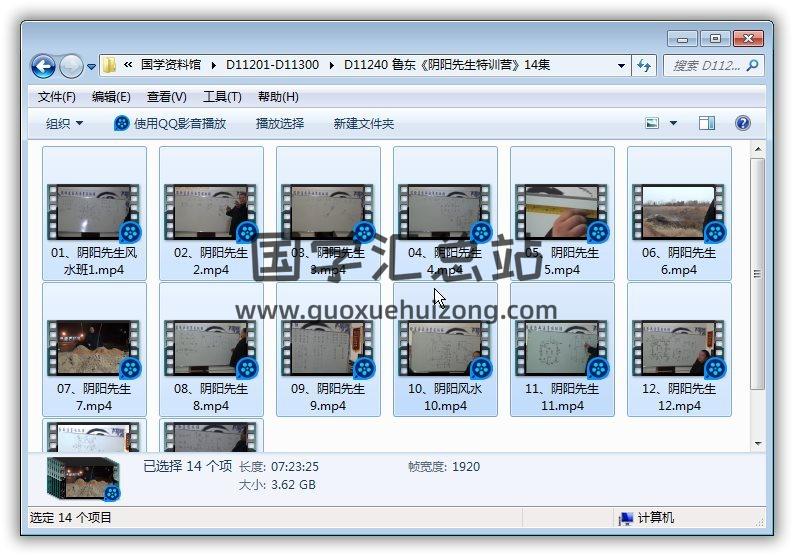Open the recent locations dropdown arrow
Screen dimensions: 794x556
point(91,66)
